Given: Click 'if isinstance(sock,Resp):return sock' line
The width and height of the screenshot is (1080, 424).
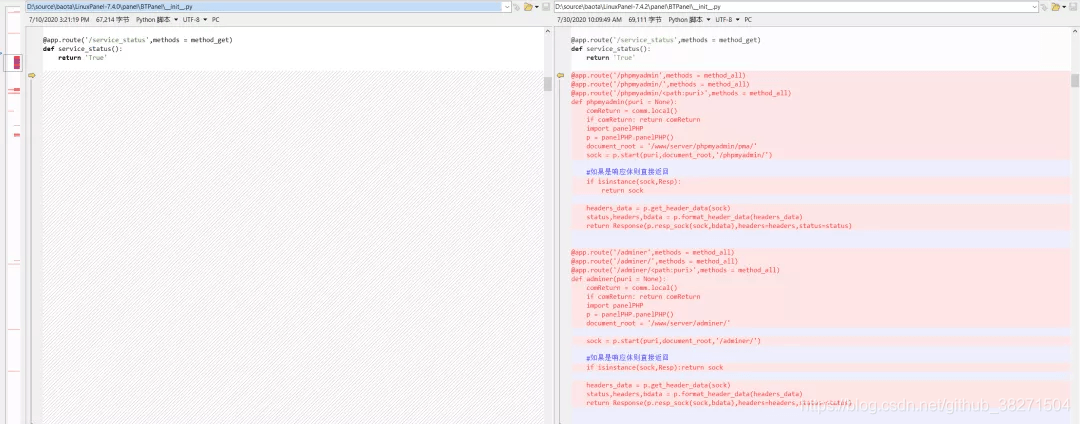Looking at the screenshot, I should [654, 368].
